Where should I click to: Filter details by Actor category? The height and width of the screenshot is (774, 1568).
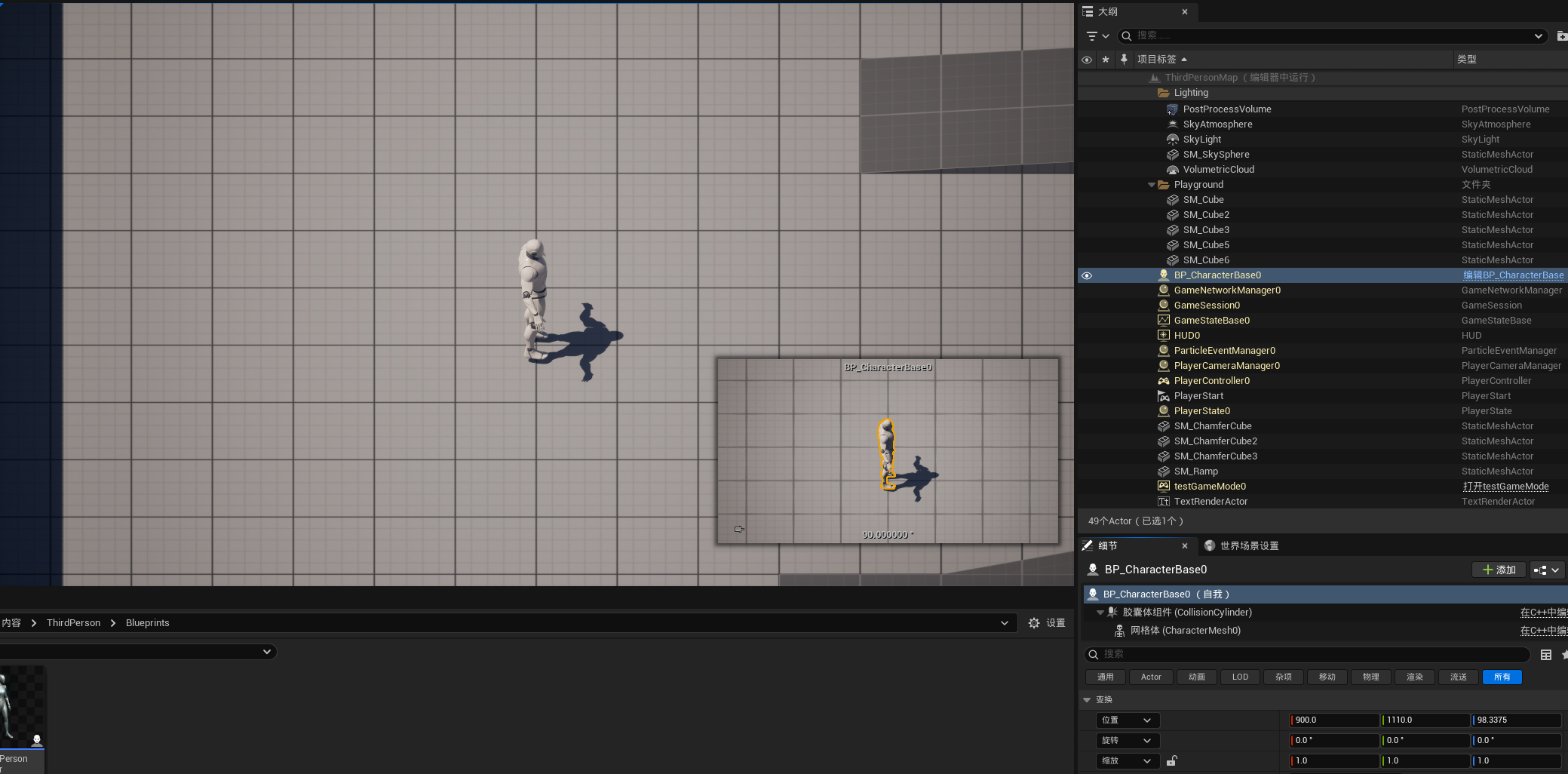click(1151, 677)
